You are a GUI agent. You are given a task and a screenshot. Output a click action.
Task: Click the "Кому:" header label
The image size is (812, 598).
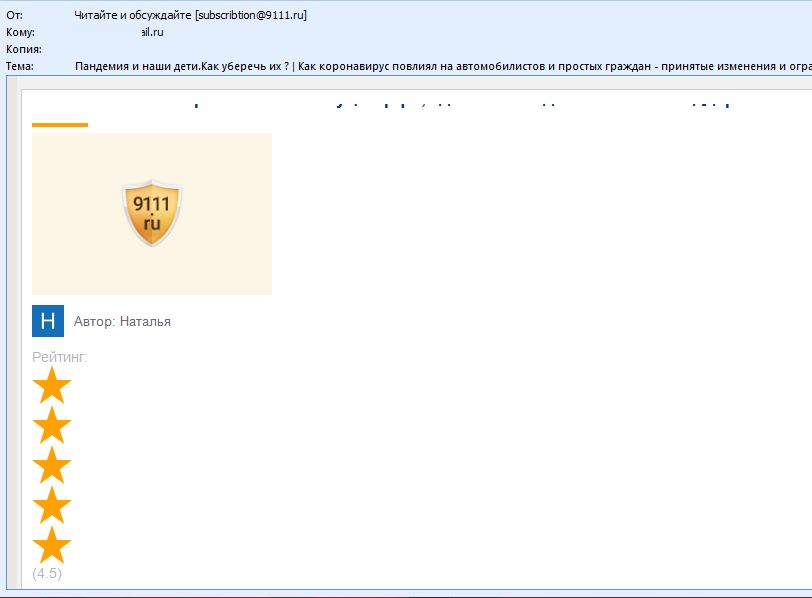20,32
